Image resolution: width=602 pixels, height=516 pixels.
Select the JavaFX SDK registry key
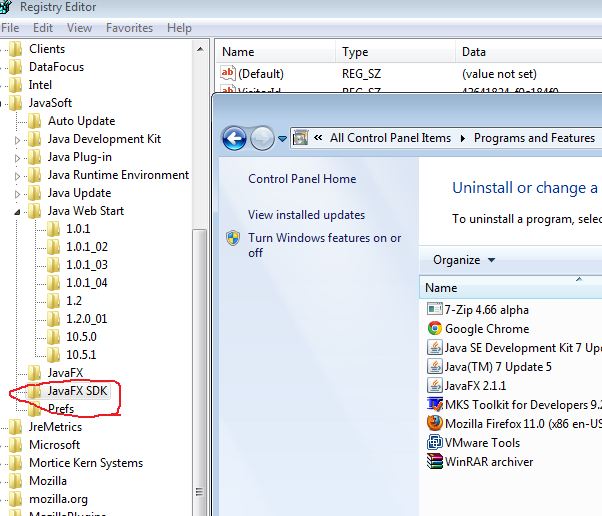pyautogui.click(x=77, y=391)
